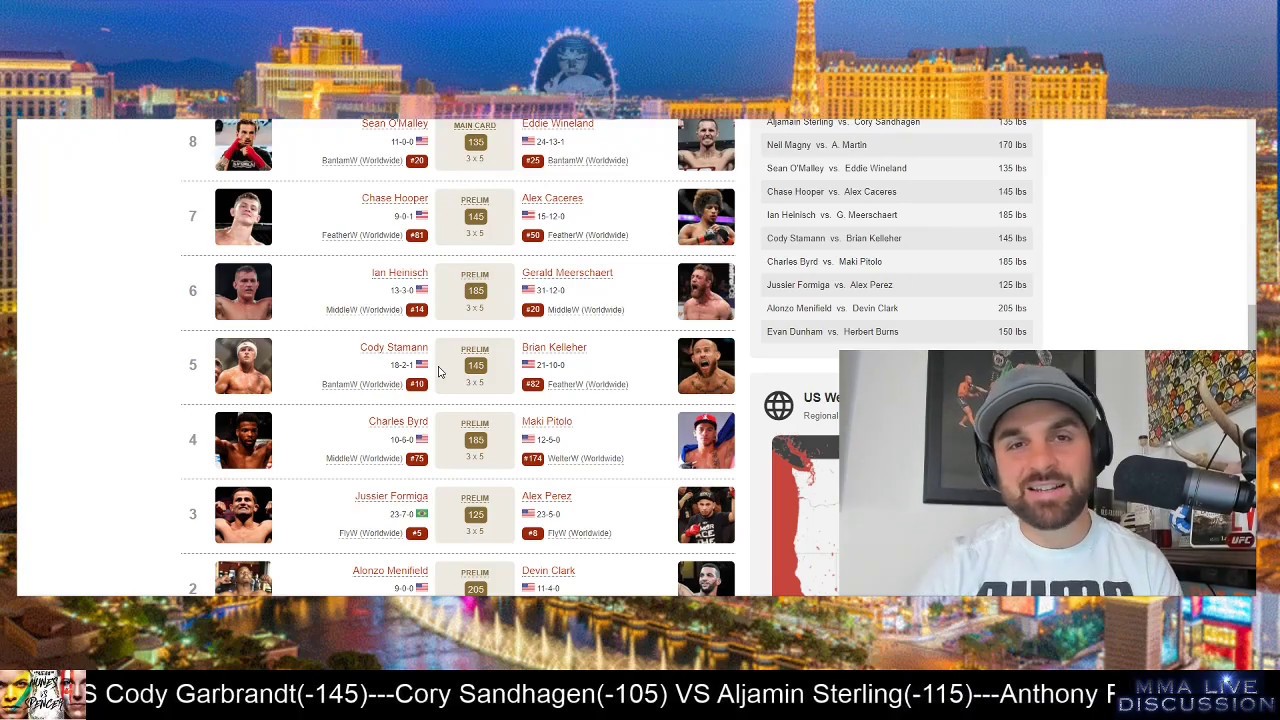Screen dimensions: 1280x720
Task: Select sidebar row 'Charles Byrd vs. Maki Pitolo'
Action: coord(896,262)
